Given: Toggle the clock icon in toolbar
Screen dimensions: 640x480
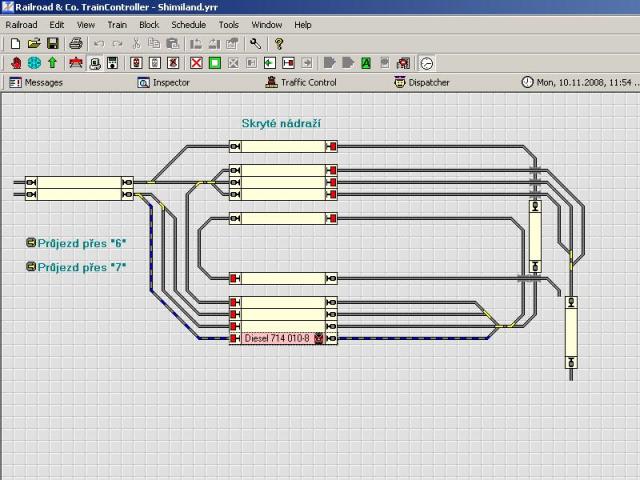Looking at the screenshot, I should click(x=427, y=63).
